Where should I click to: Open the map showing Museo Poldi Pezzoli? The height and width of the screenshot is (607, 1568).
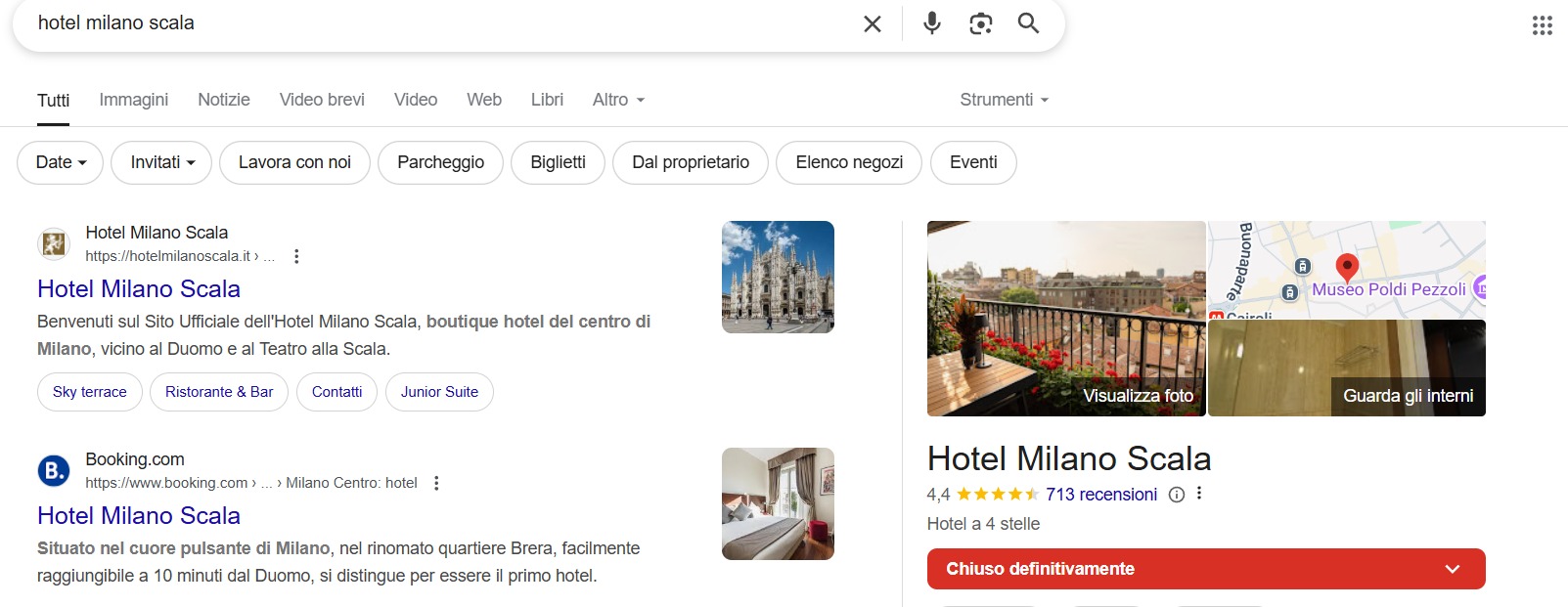1347,269
